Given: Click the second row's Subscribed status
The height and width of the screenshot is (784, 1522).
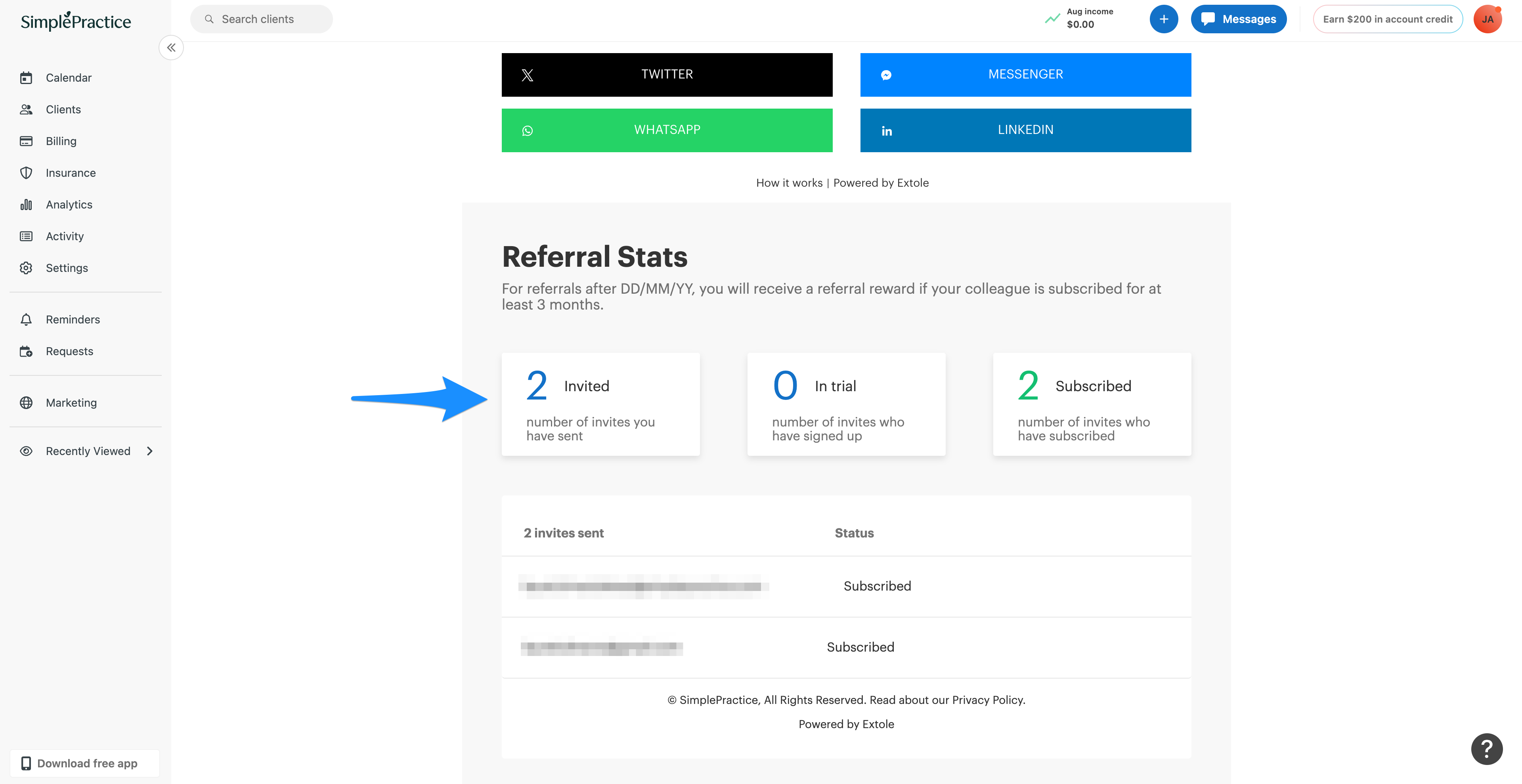Looking at the screenshot, I should point(860,647).
